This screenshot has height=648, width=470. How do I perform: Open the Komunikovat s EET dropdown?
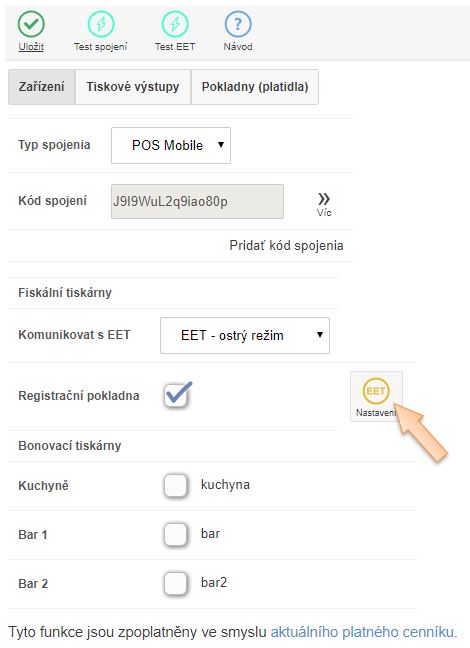(245, 335)
